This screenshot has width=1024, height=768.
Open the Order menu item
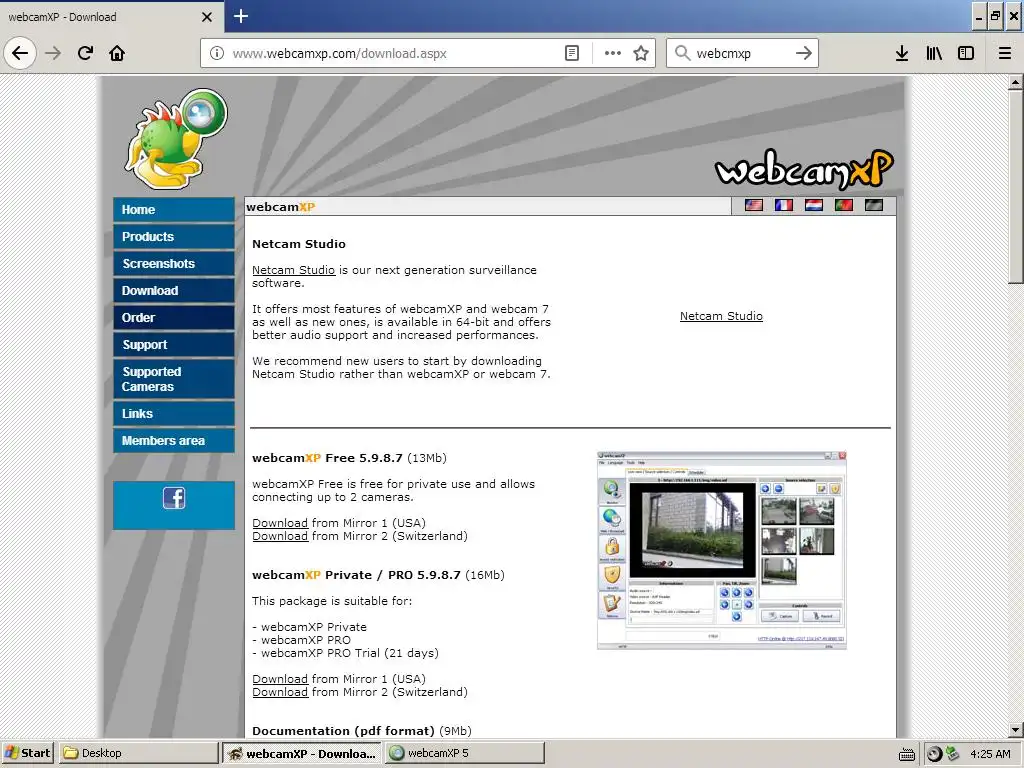click(x=174, y=317)
